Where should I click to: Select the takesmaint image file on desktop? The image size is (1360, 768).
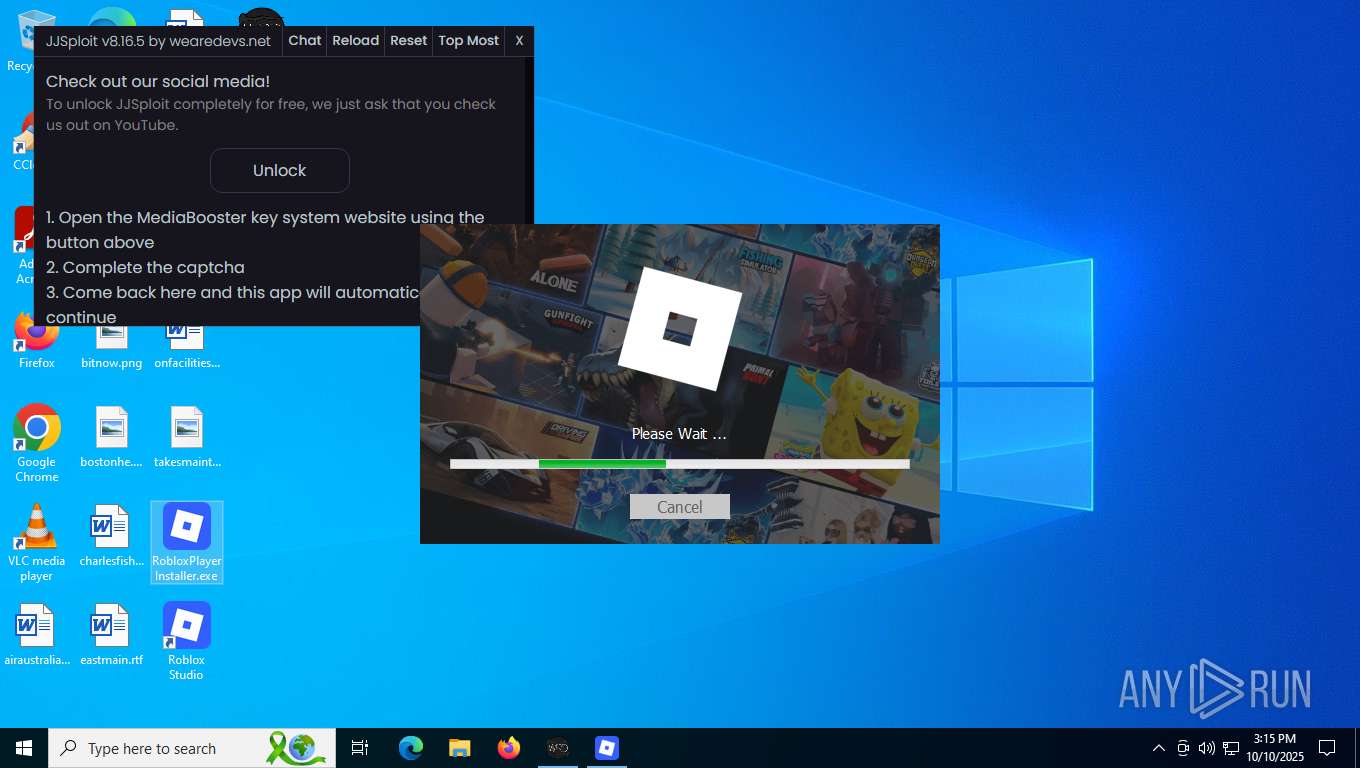click(x=187, y=437)
